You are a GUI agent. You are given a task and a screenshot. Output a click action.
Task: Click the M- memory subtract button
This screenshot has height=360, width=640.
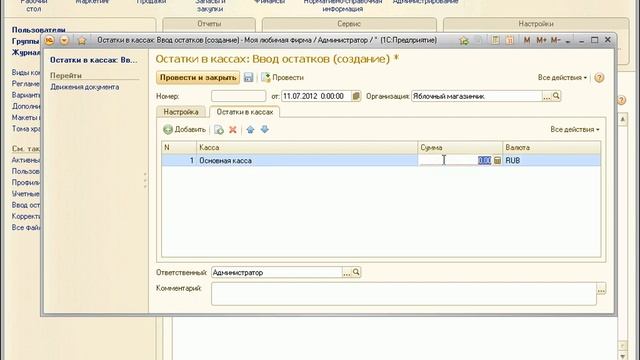click(x=555, y=40)
